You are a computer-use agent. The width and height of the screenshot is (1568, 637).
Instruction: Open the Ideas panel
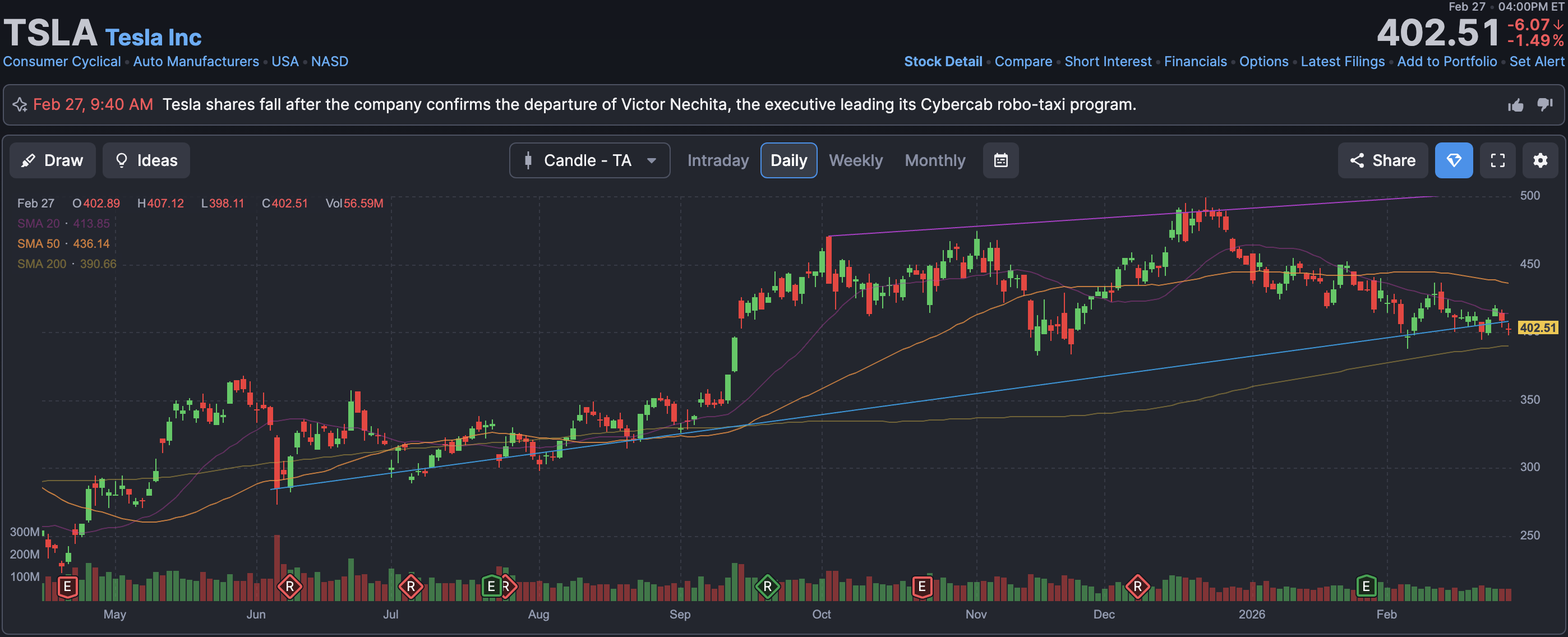(x=146, y=160)
